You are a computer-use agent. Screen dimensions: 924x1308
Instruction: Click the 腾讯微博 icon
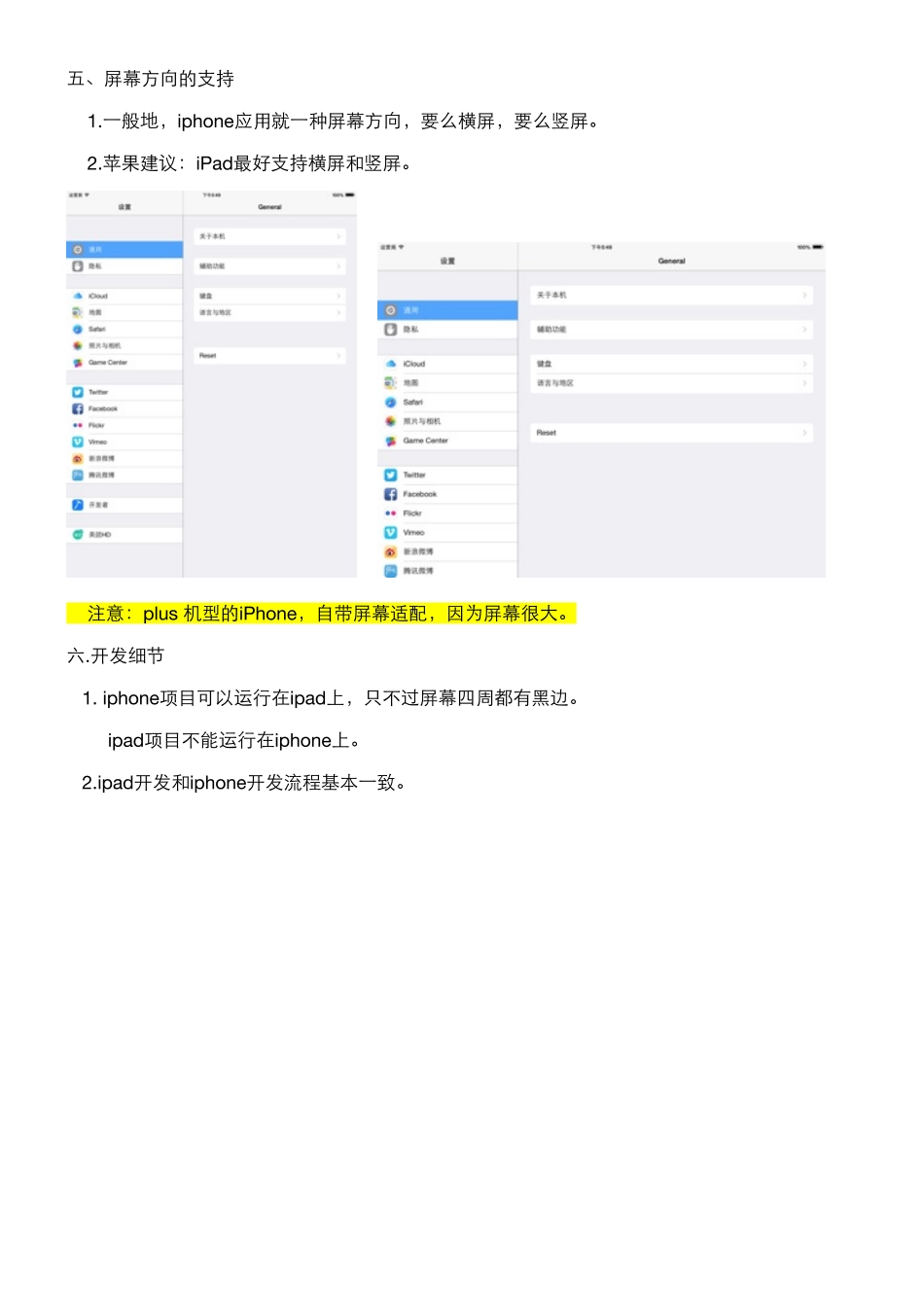tap(78, 476)
